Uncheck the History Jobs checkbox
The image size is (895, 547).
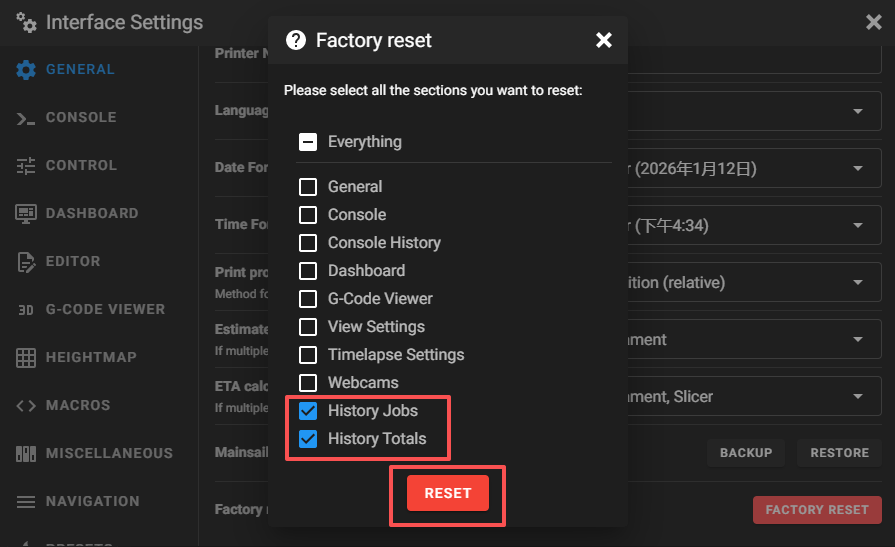(x=308, y=411)
